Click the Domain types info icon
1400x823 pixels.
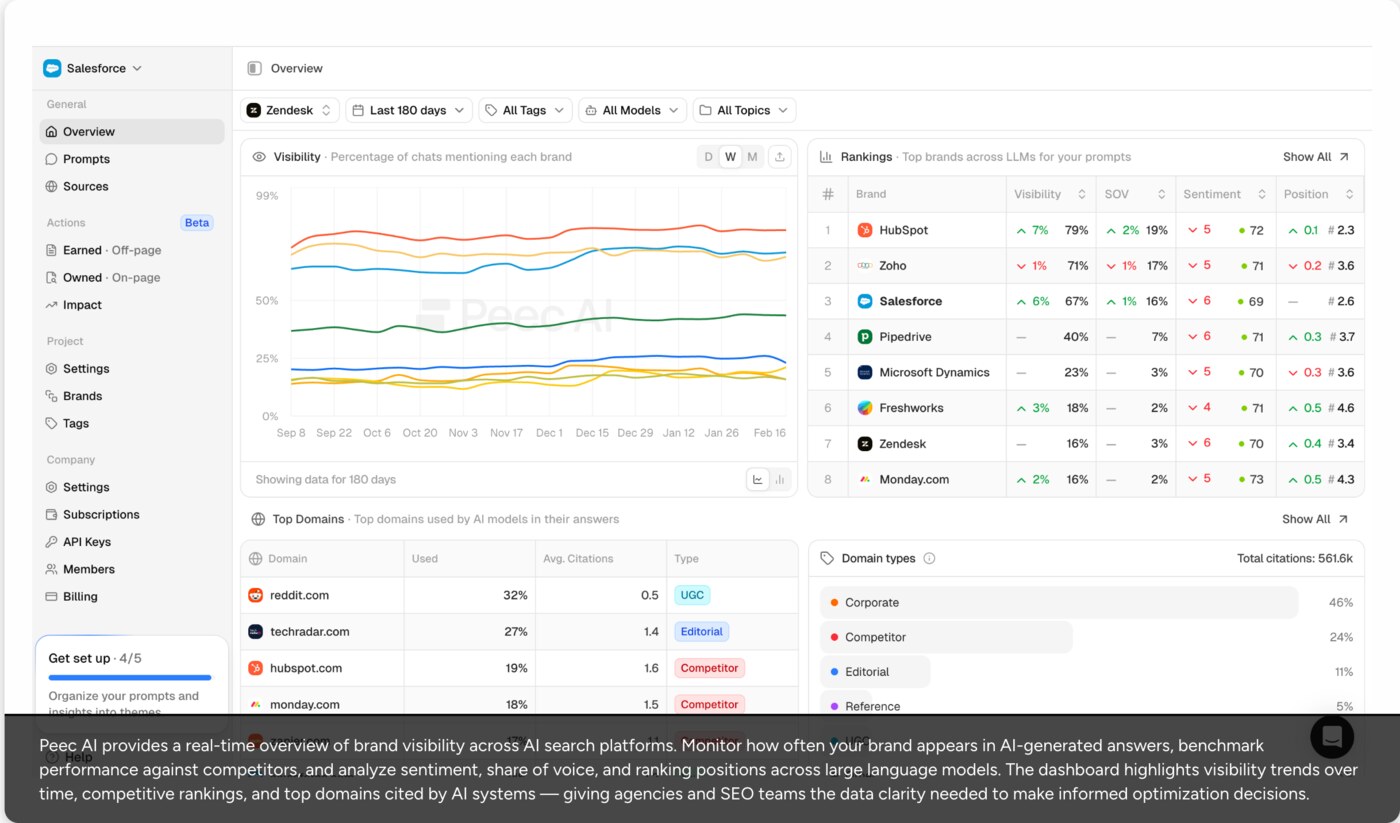[929, 558]
